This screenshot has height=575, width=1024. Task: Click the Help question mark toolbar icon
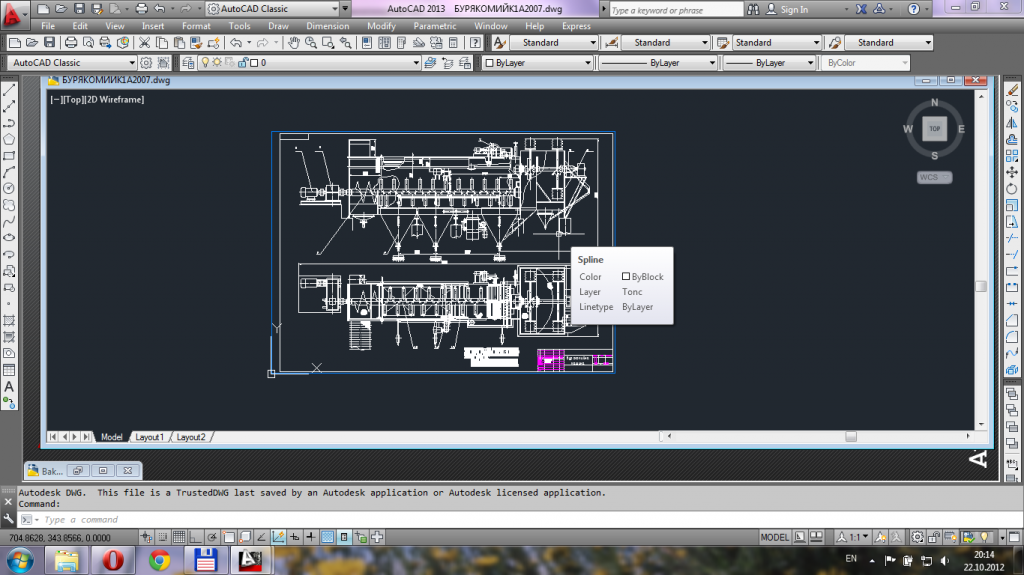pyautogui.click(x=475, y=42)
